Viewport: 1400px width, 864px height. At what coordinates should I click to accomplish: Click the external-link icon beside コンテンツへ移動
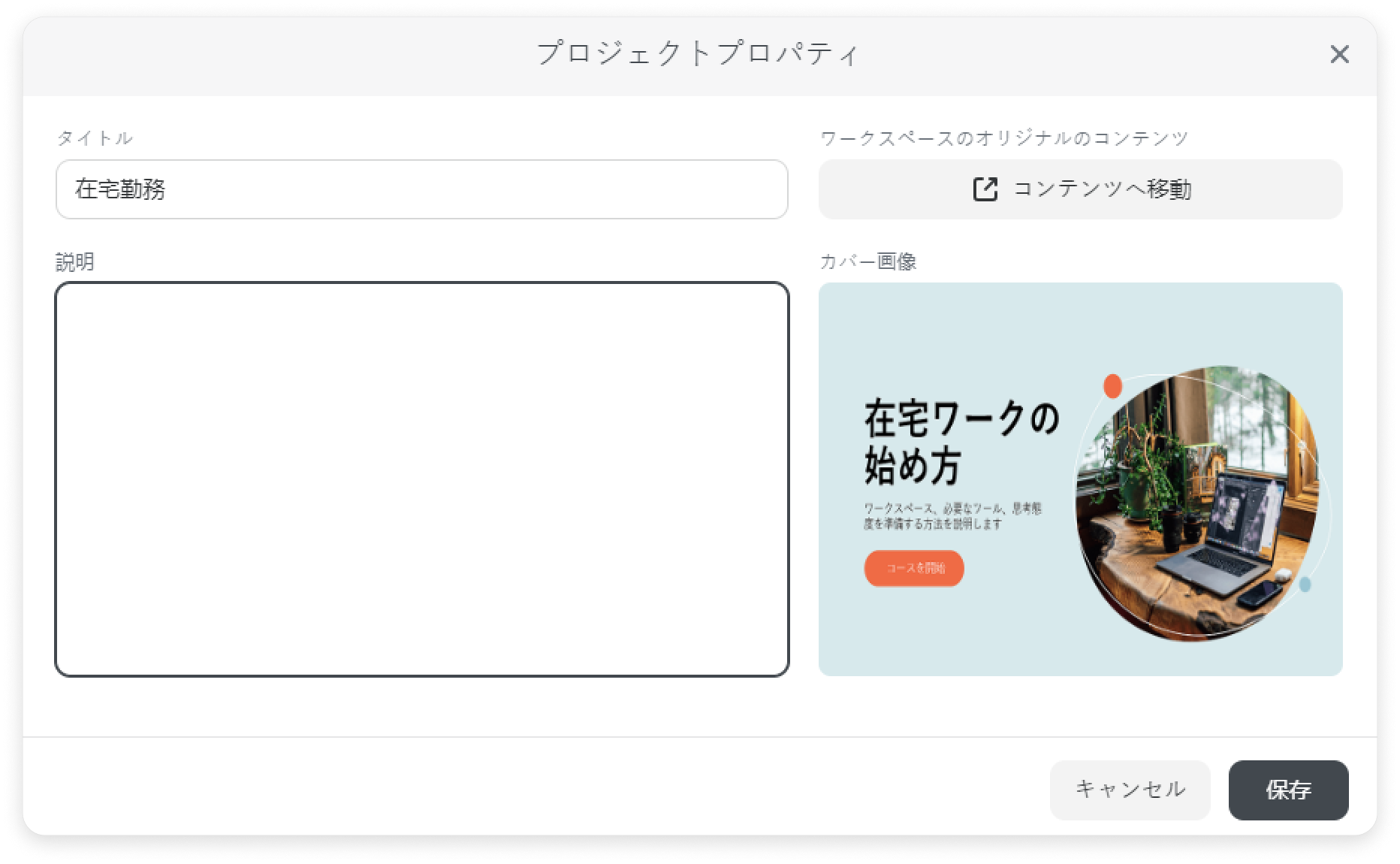985,189
